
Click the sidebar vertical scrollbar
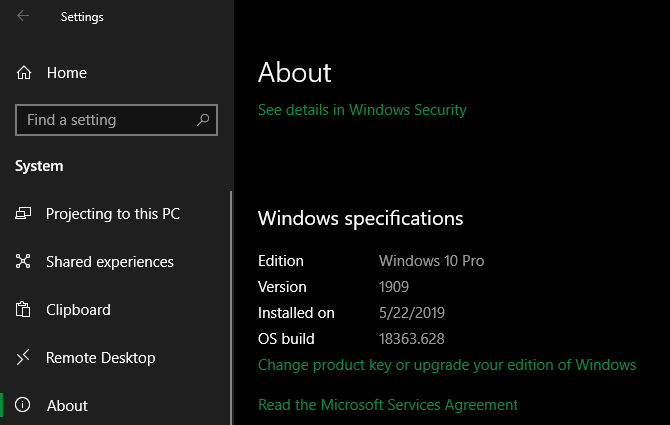(231, 300)
